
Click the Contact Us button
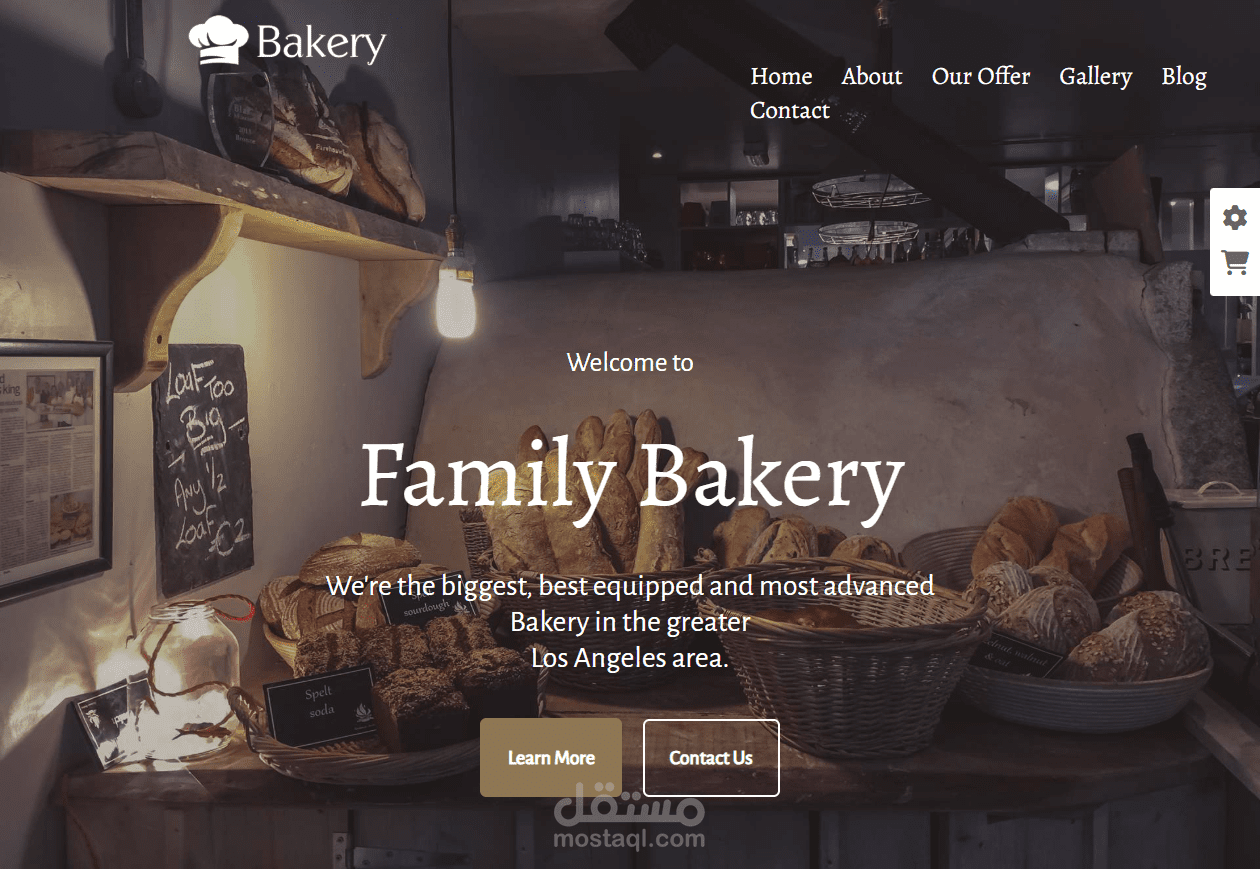pyautogui.click(x=711, y=758)
